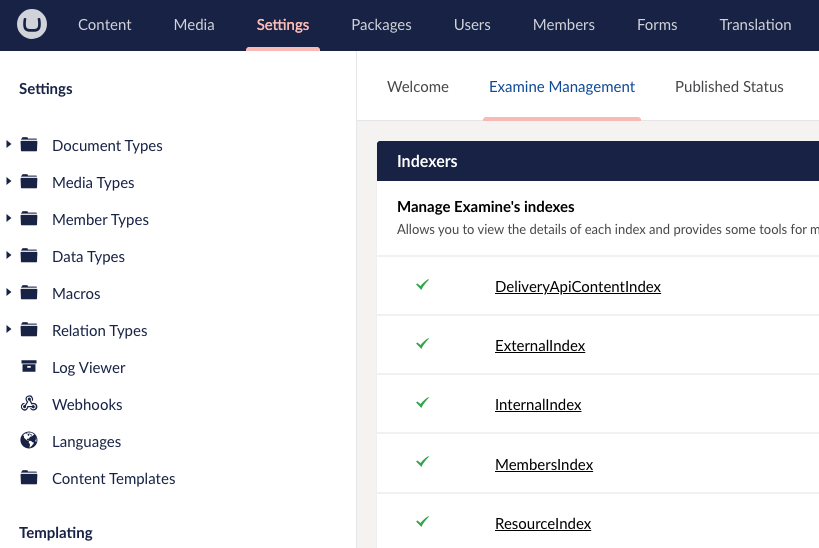
Task: Click the Macros folder icon
Action: pos(29,293)
